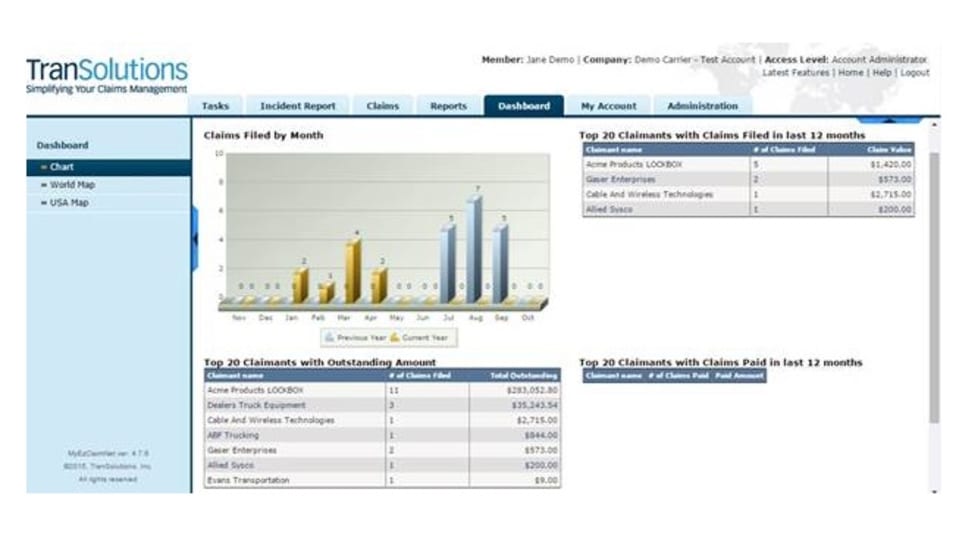Click the vertical scrollbar on the right
The height and width of the screenshot is (552, 980).
[x=934, y=280]
